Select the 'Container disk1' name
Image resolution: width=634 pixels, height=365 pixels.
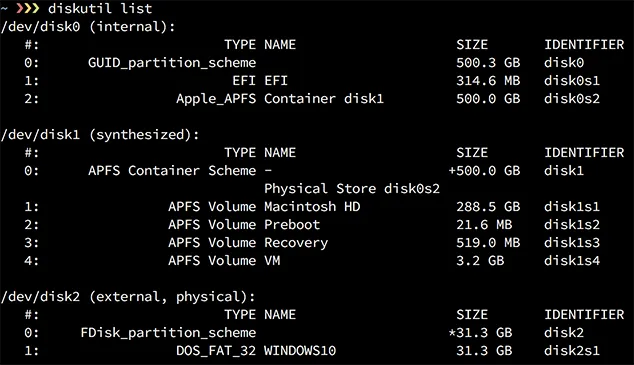coord(324,99)
